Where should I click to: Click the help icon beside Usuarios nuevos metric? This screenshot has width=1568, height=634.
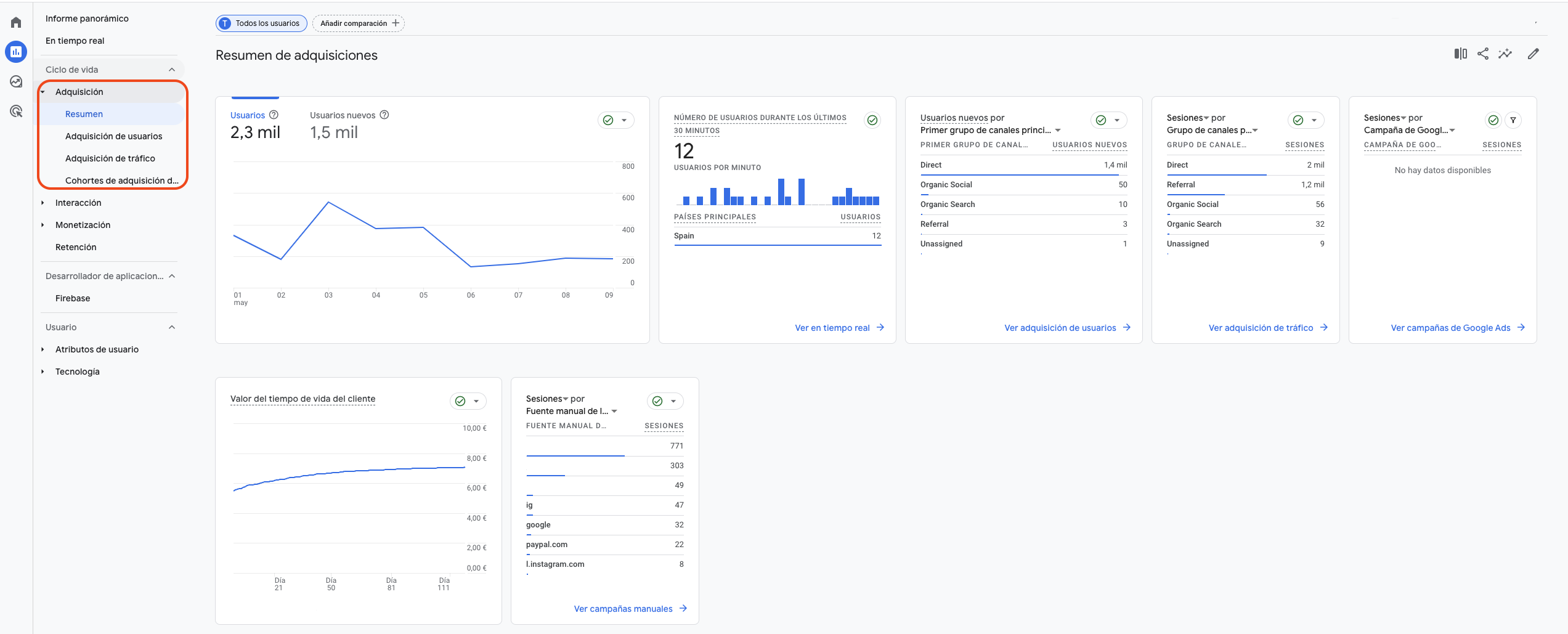click(x=384, y=115)
